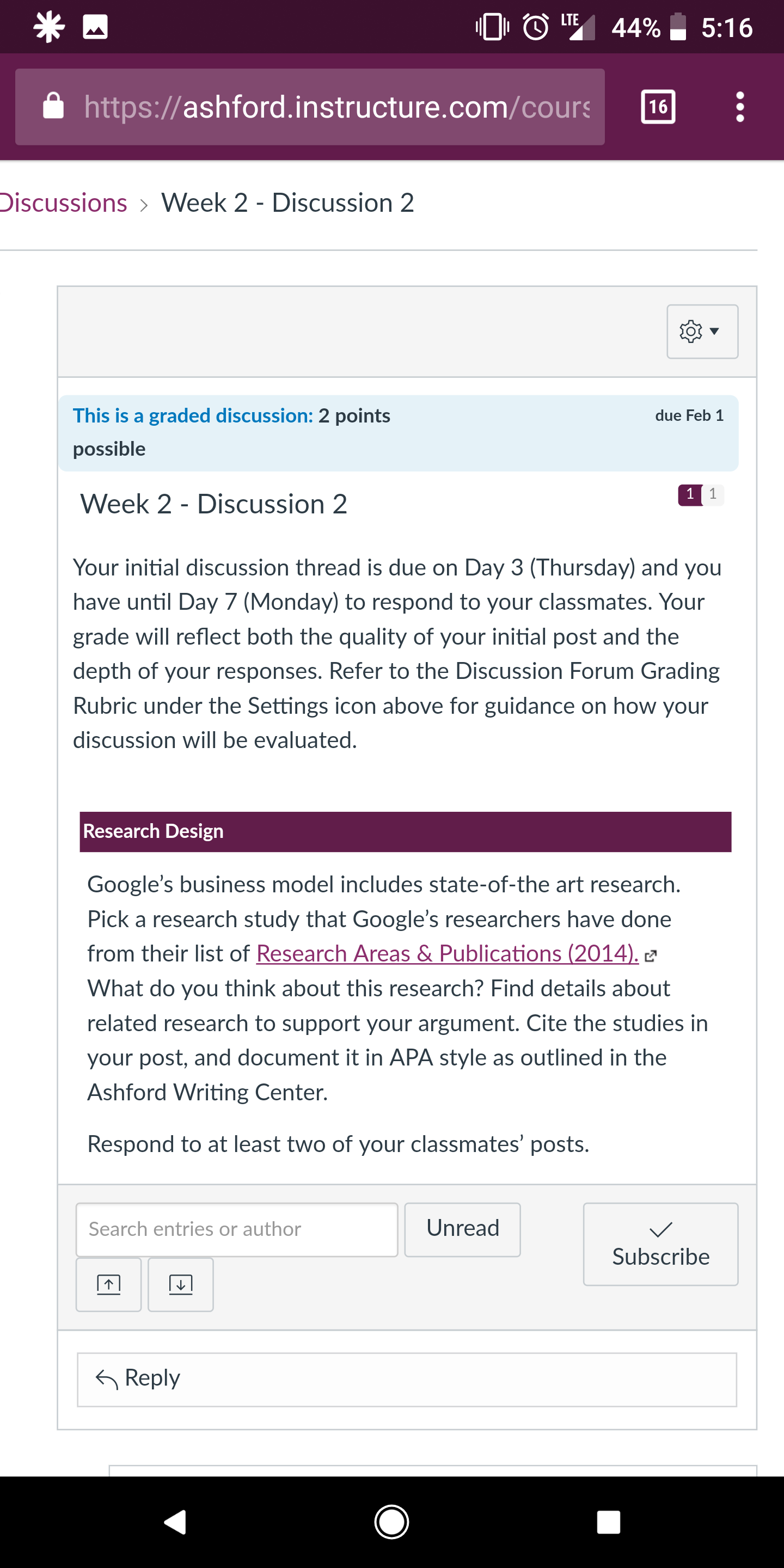This screenshot has width=784, height=1568.
Task: Tap the secure lock icon in address bar
Action: pos(53,106)
